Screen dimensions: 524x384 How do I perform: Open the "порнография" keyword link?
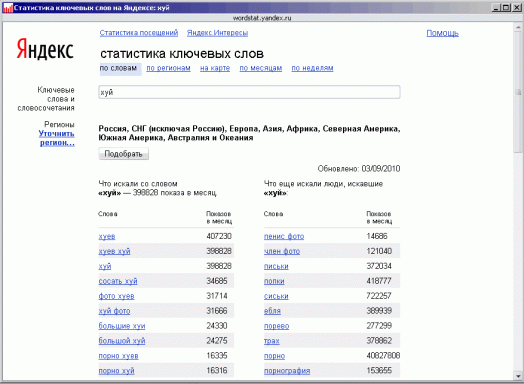[287, 371]
